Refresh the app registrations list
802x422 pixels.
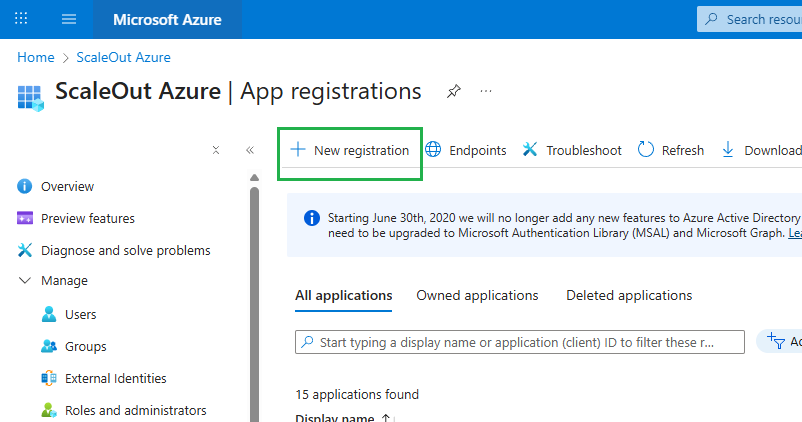[671, 150]
